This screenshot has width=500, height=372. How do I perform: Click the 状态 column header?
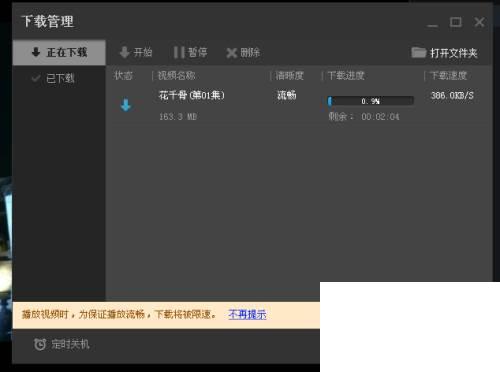click(123, 76)
